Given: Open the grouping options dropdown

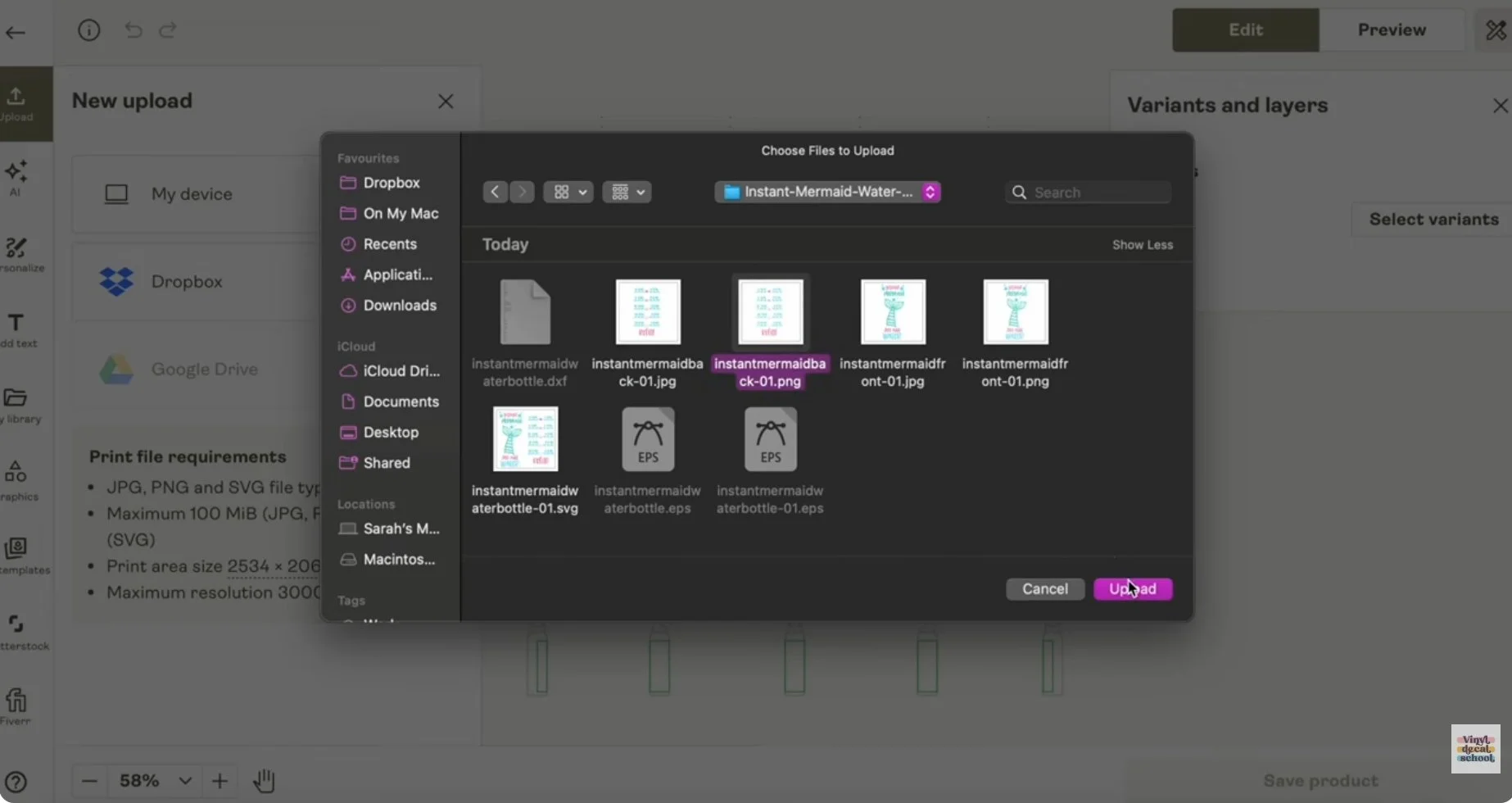Looking at the screenshot, I should (x=627, y=192).
